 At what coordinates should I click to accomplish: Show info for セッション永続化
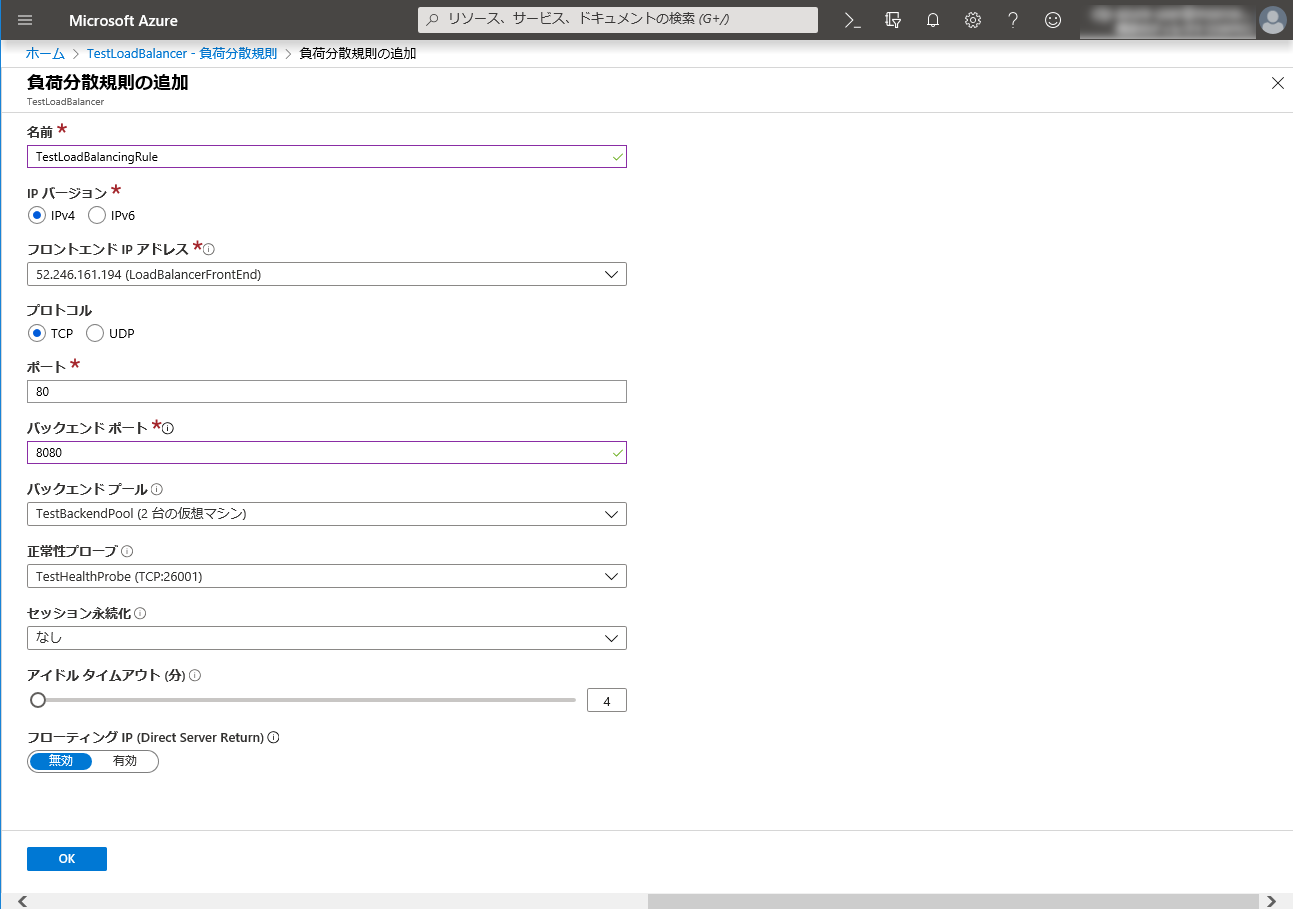coord(140,613)
